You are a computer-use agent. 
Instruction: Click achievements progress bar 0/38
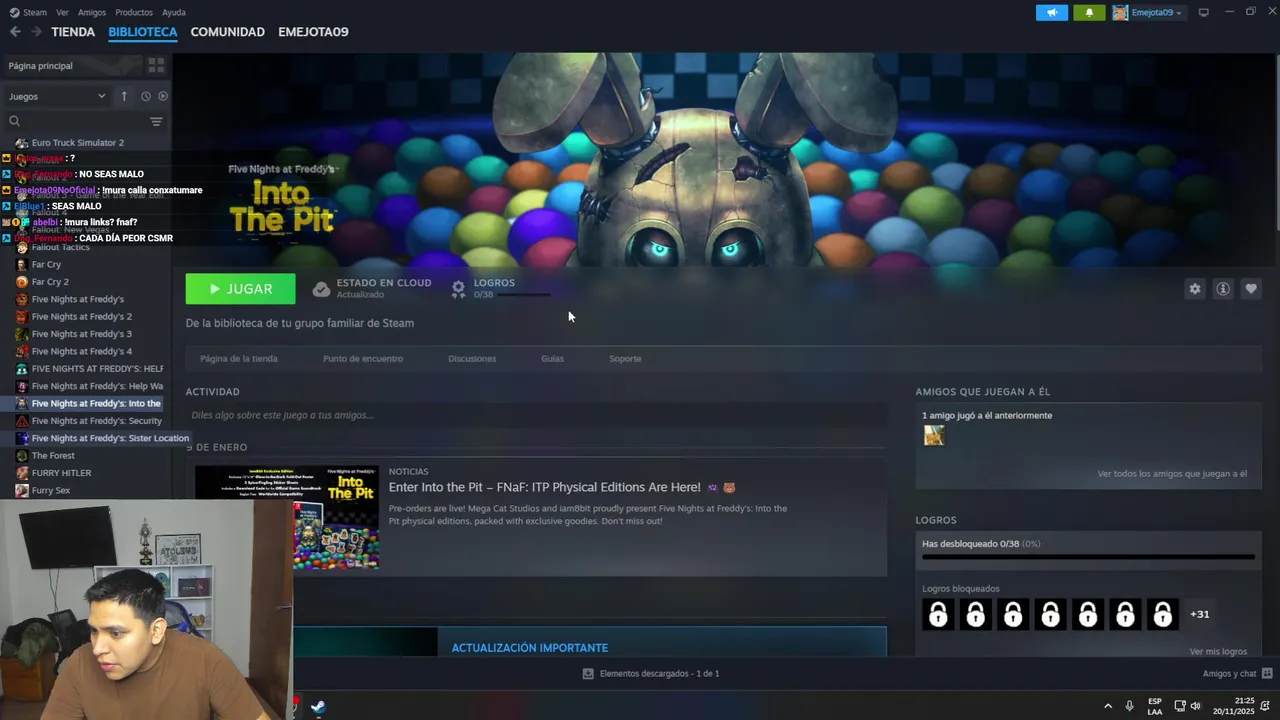tap(1088, 558)
